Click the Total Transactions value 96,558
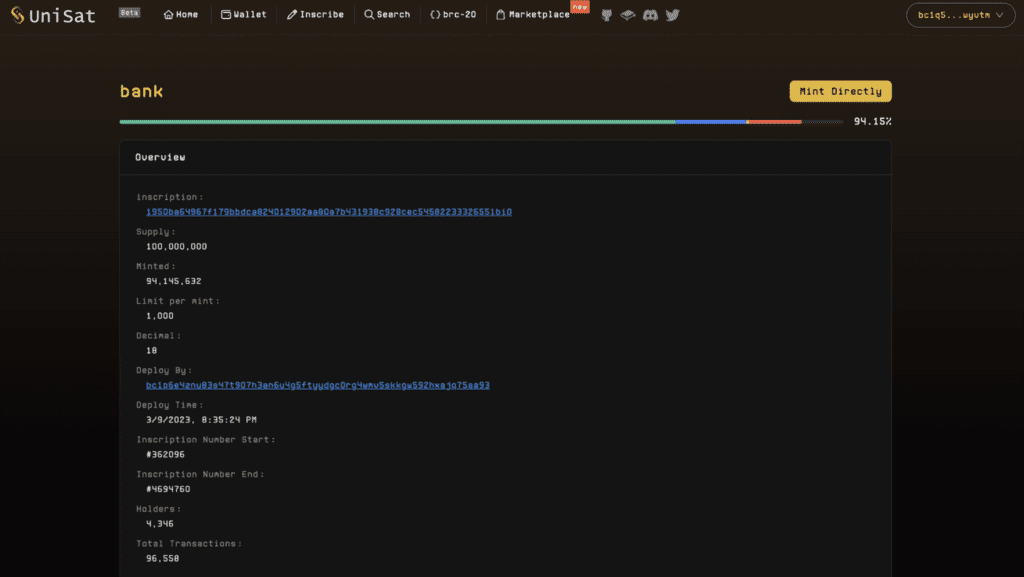1024x577 pixels. point(163,558)
